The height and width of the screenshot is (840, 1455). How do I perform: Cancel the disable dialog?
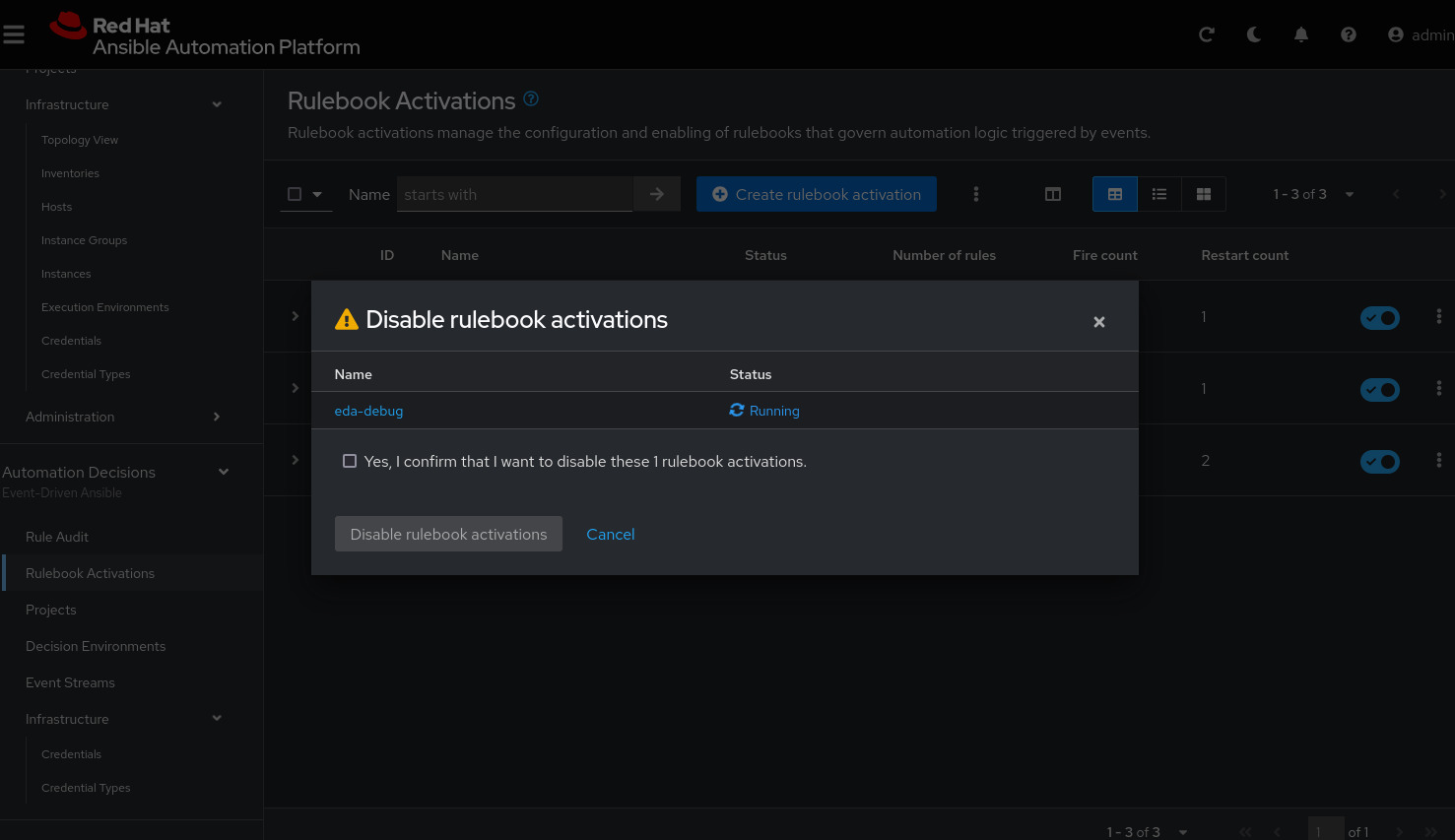pos(611,534)
